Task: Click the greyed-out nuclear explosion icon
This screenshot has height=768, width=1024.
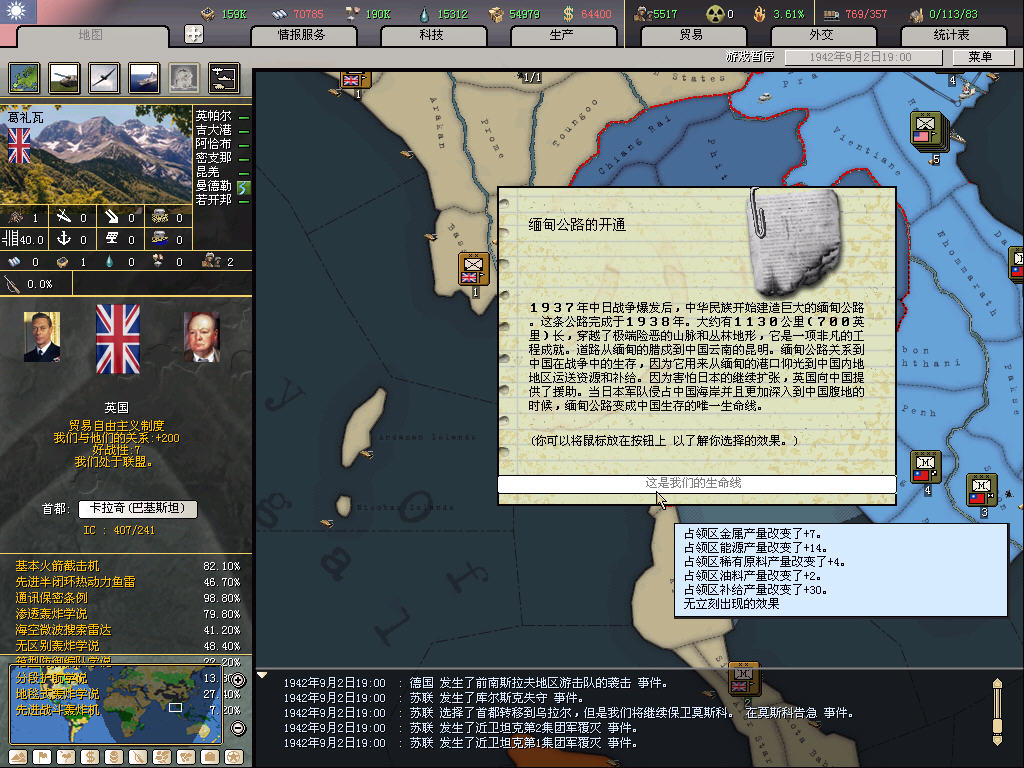Action: point(184,78)
